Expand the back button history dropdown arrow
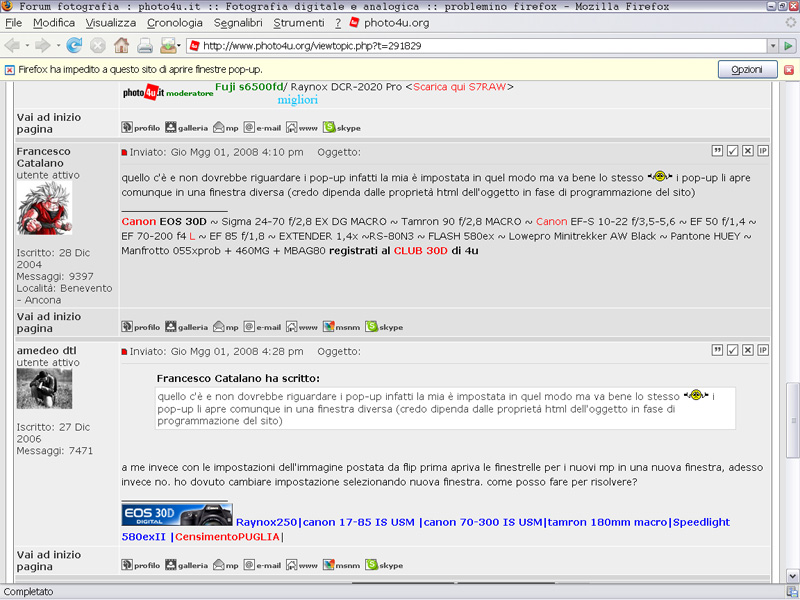This screenshot has width=800, height=600. 27,46
